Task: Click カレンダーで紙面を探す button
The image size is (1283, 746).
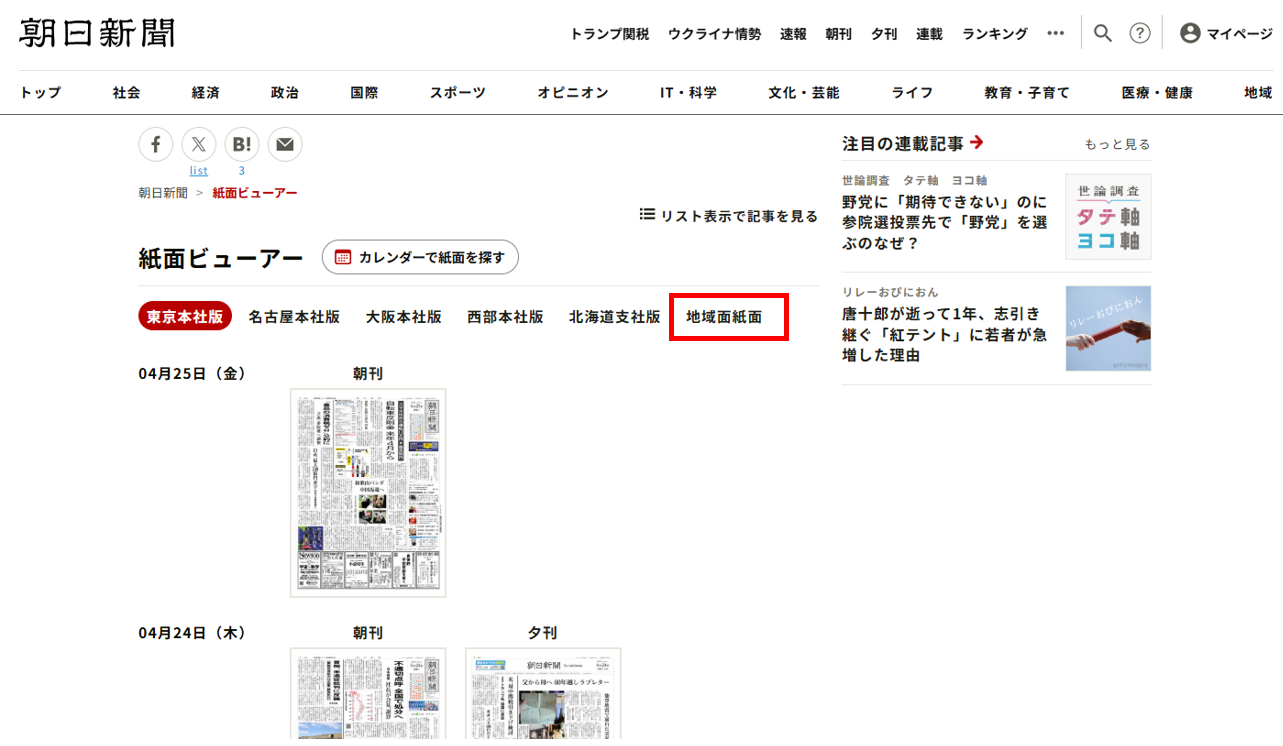Action: [x=420, y=257]
